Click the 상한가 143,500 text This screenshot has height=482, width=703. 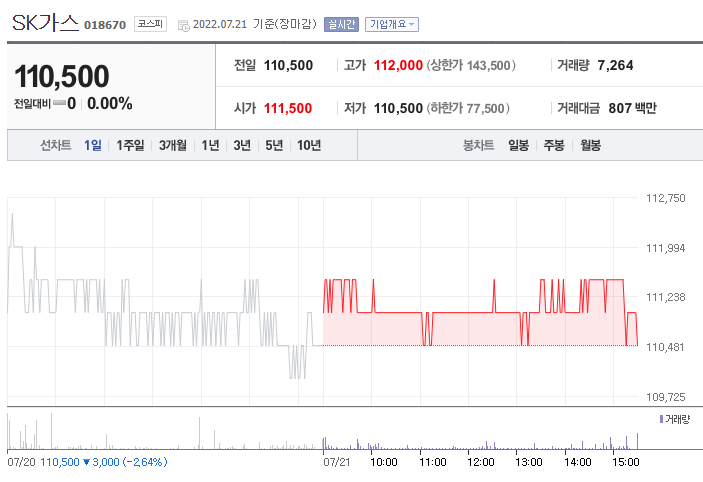[471, 65]
